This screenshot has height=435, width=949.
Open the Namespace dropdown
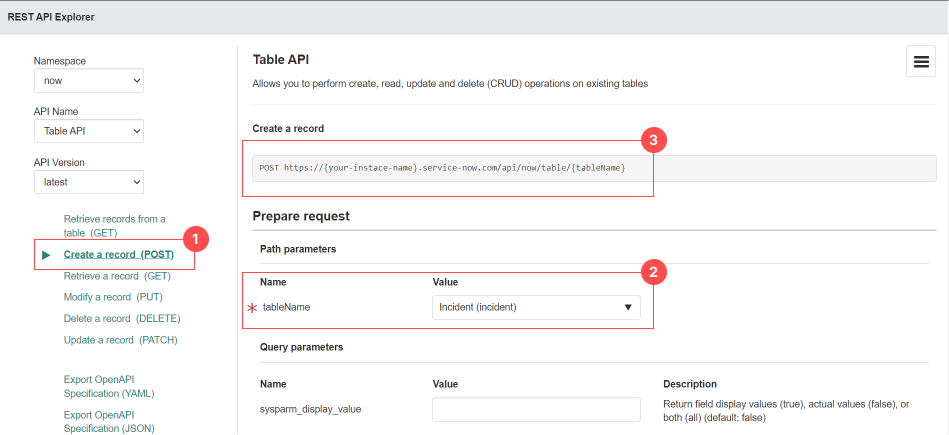[x=88, y=80]
